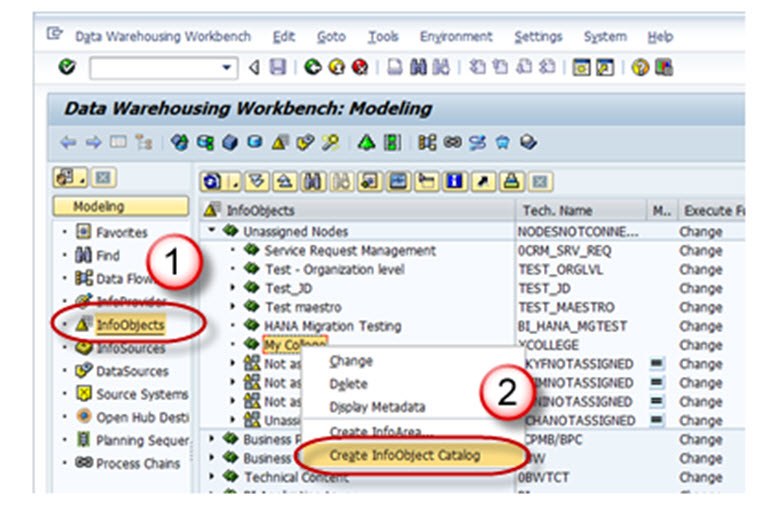Choose Display Metadata in the context menu

[x=377, y=407]
